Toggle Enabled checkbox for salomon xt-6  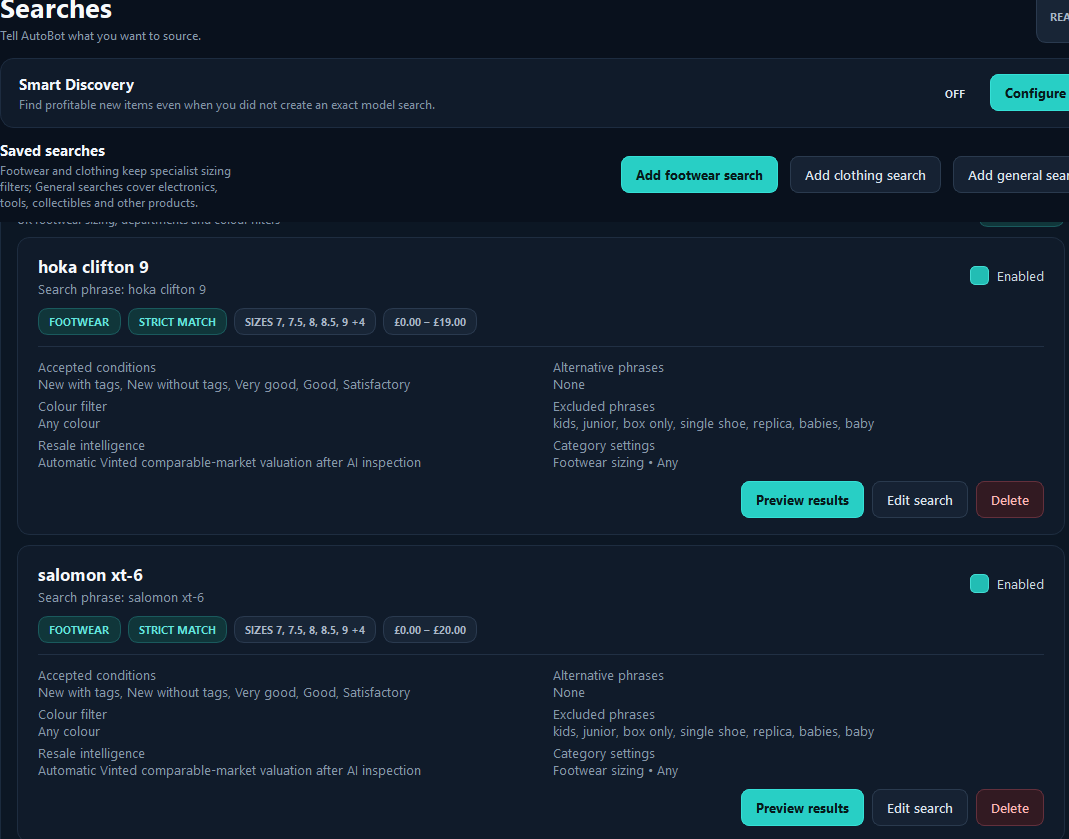click(x=979, y=584)
